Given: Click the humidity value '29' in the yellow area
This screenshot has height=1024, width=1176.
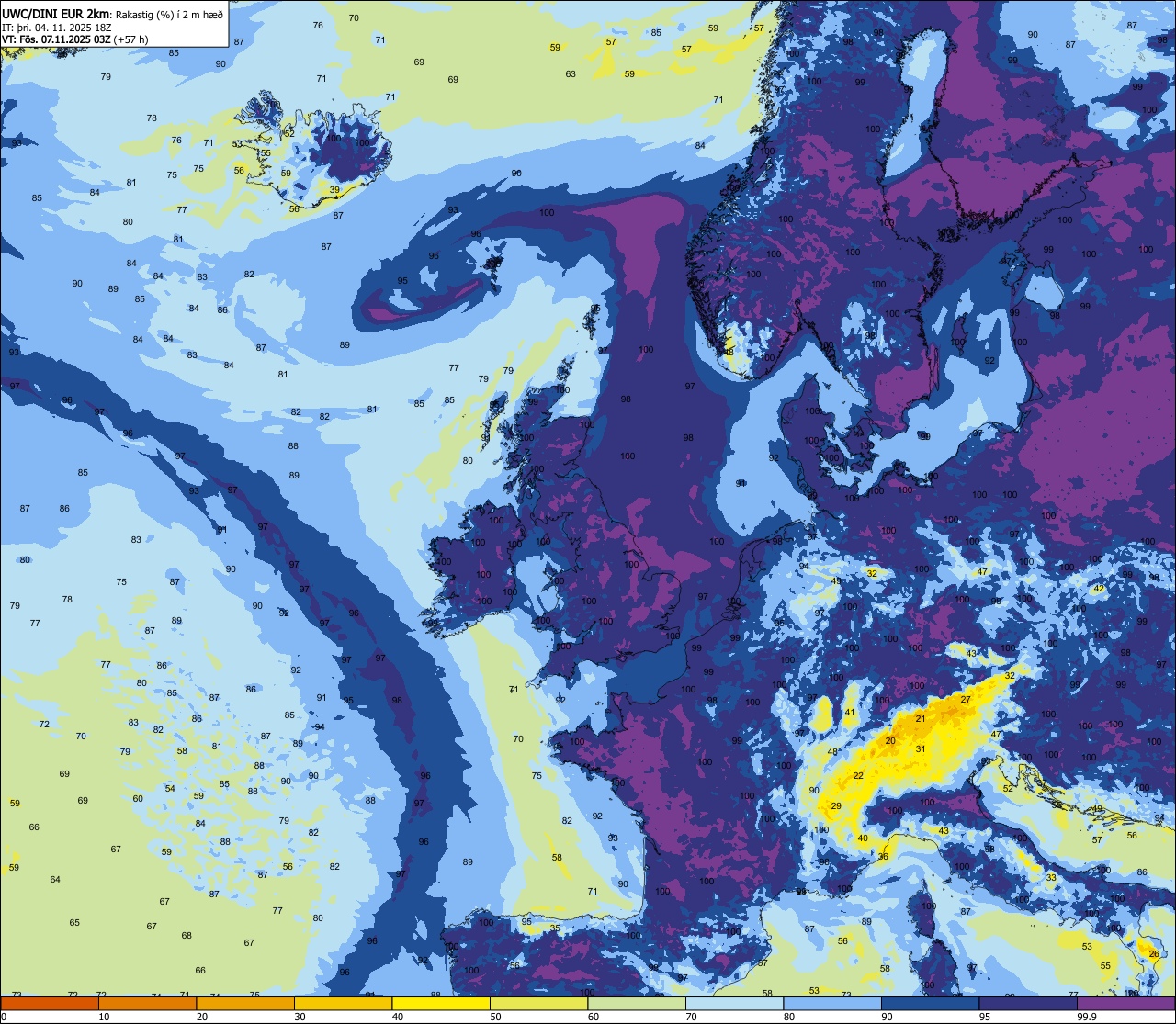Looking at the screenshot, I should tap(836, 806).
